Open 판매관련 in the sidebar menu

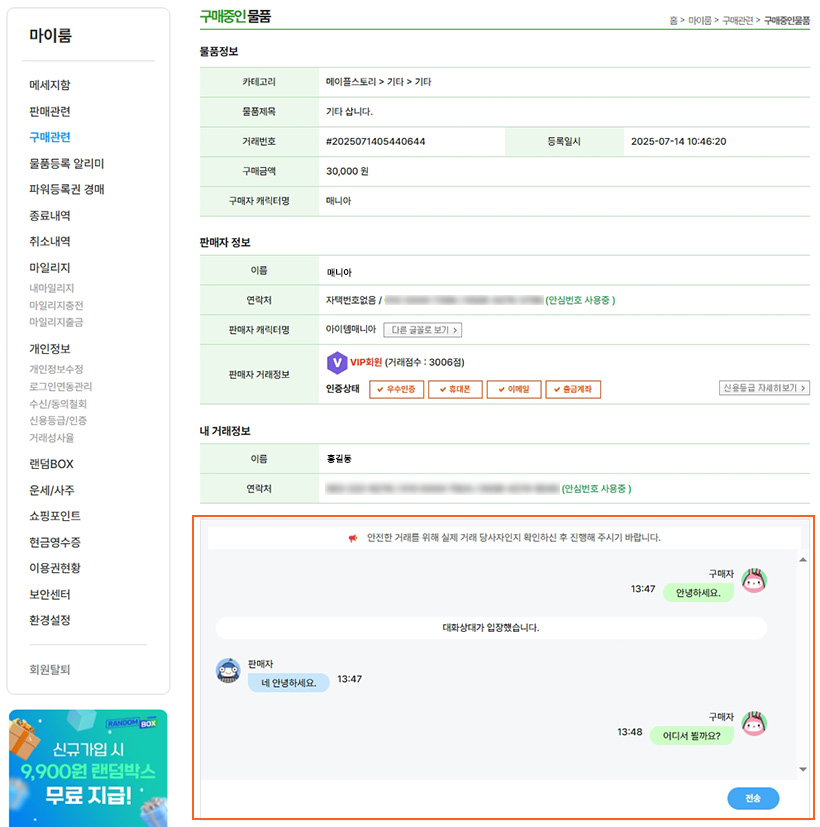coord(50,111)
